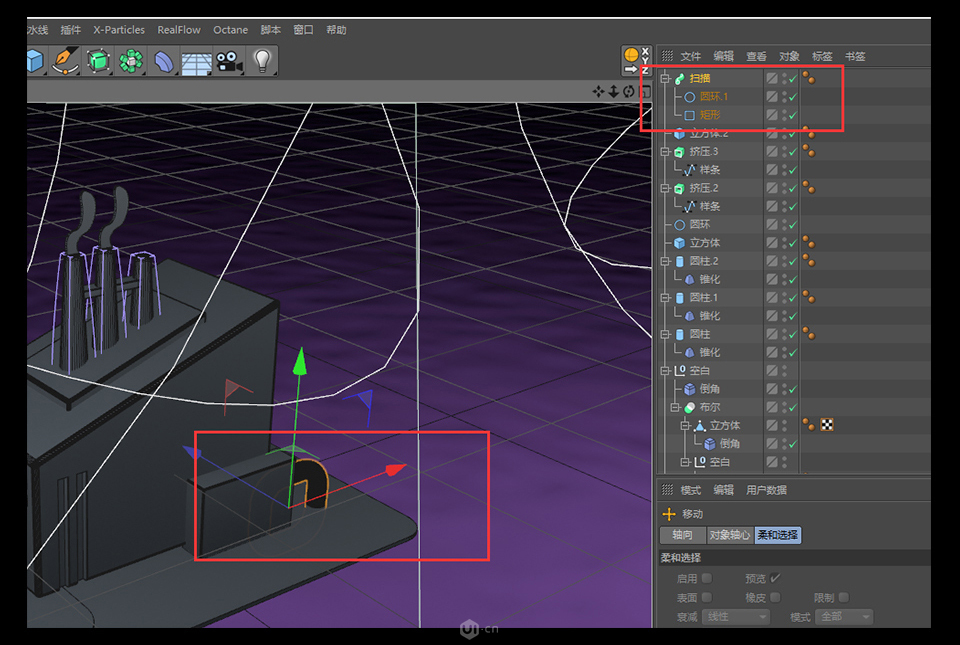
Task: Select the 矩形 spline in the Object Manager
Action: point(709,113)
